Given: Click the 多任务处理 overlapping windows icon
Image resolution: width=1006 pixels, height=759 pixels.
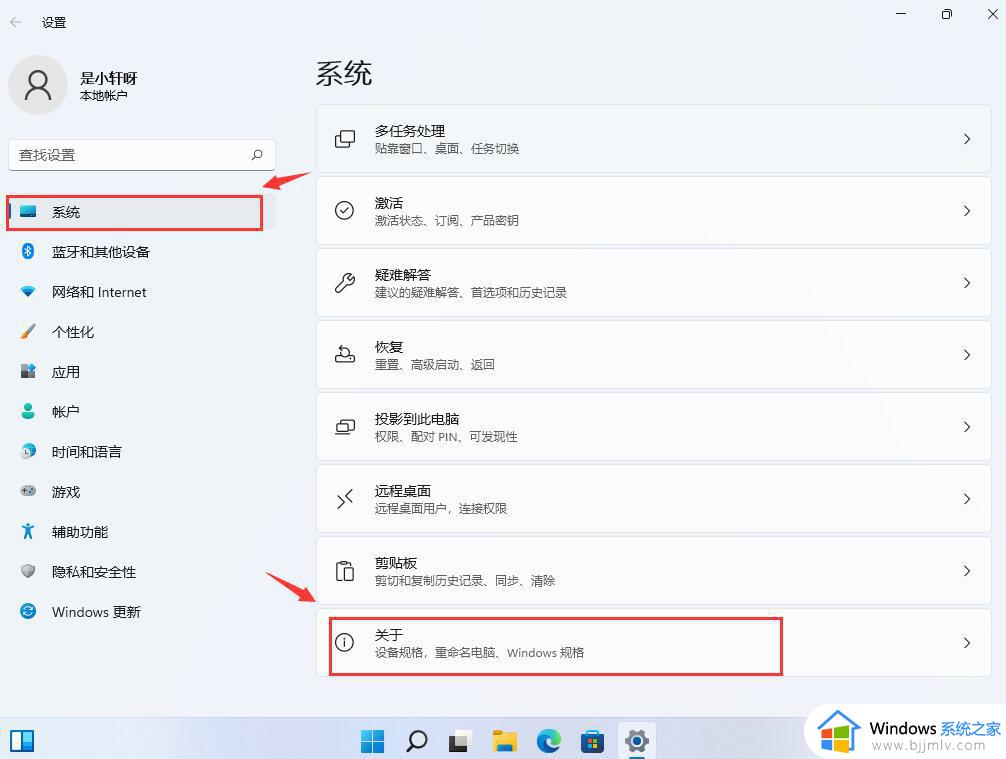Looking at the screenshot, I should click(345, 139).
